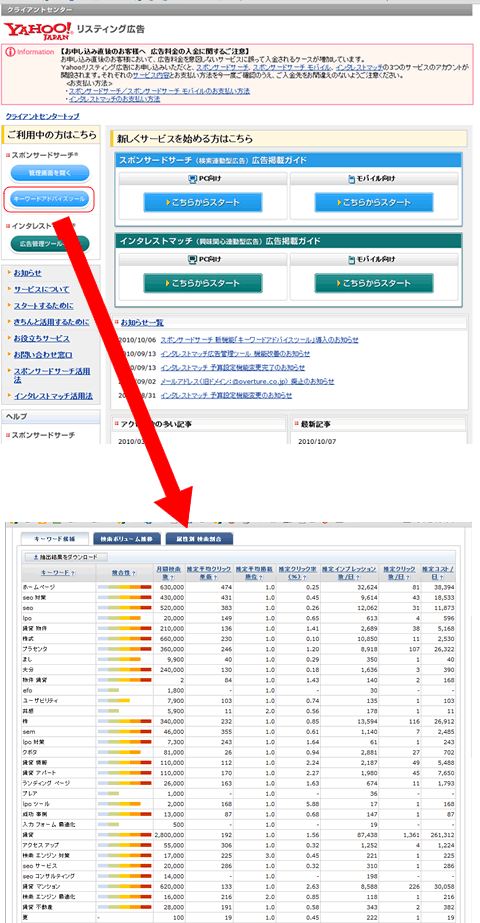Click the アクセス アップ keyword cell
The width and height of the screenshot is (480, 923).
point(59,845)
